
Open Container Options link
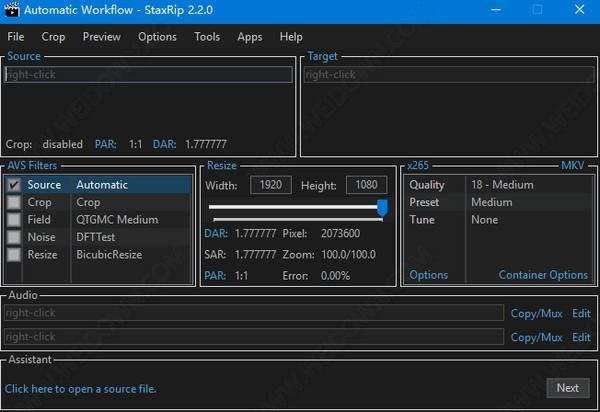tap(543, 275)
